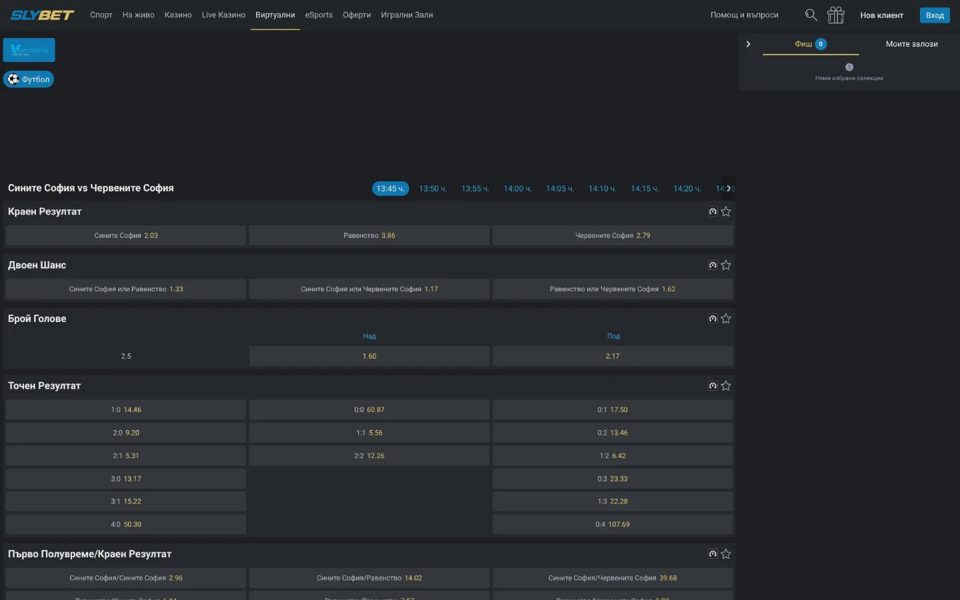Select the 13:50 ч. match time
The width and height of the screenshot is (960, 600).
tap(432, 189)
